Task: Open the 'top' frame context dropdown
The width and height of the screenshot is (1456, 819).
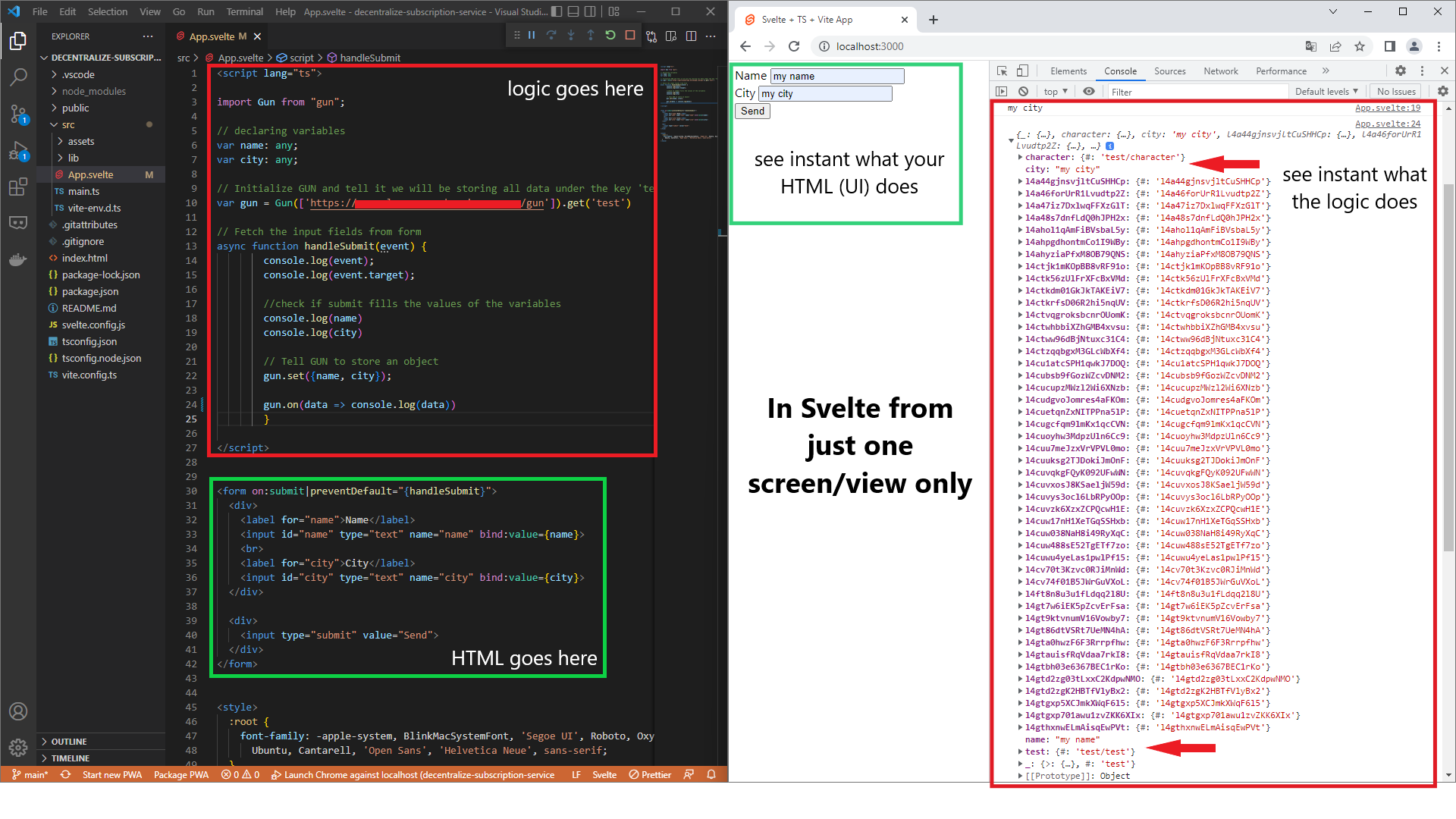Action: [x=1055, y=91]
